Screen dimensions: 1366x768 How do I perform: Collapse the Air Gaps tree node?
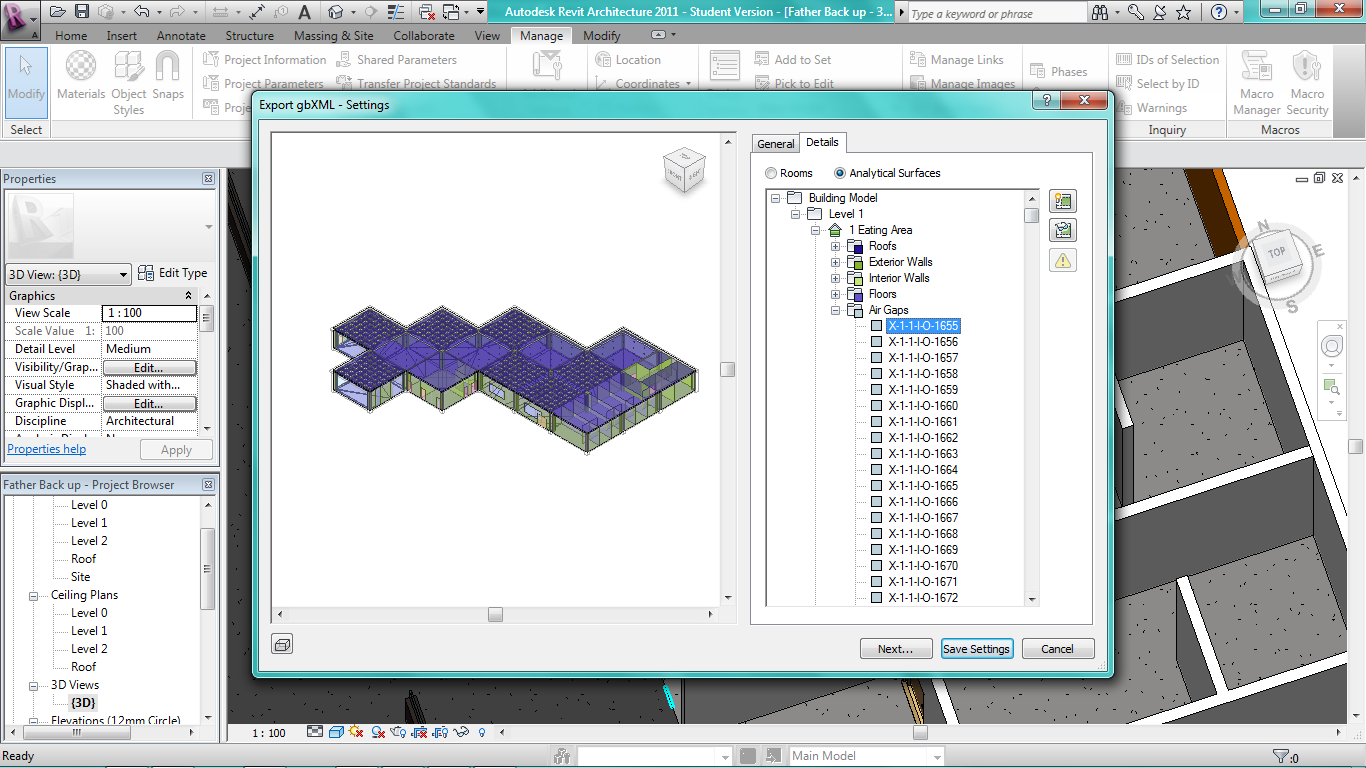[x=836, y=310]
